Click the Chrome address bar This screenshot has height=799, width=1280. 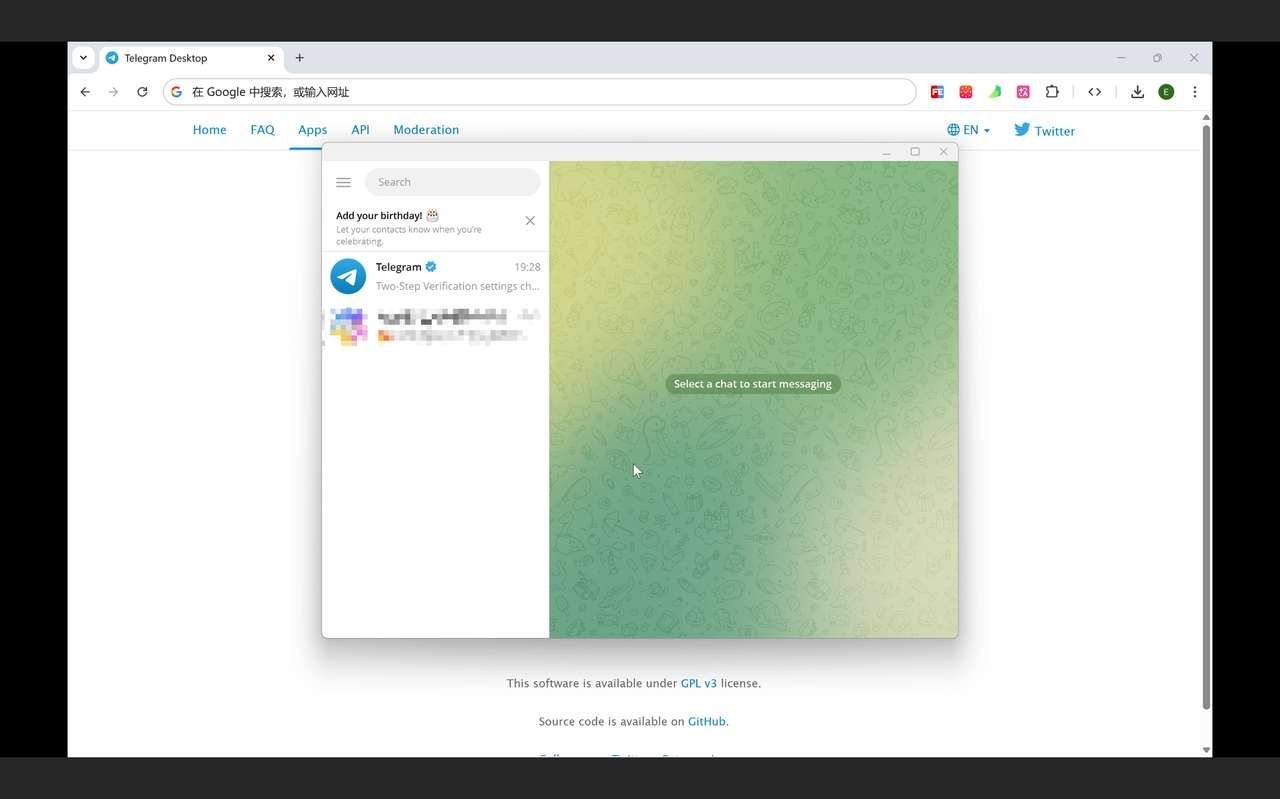pos(540,92)
